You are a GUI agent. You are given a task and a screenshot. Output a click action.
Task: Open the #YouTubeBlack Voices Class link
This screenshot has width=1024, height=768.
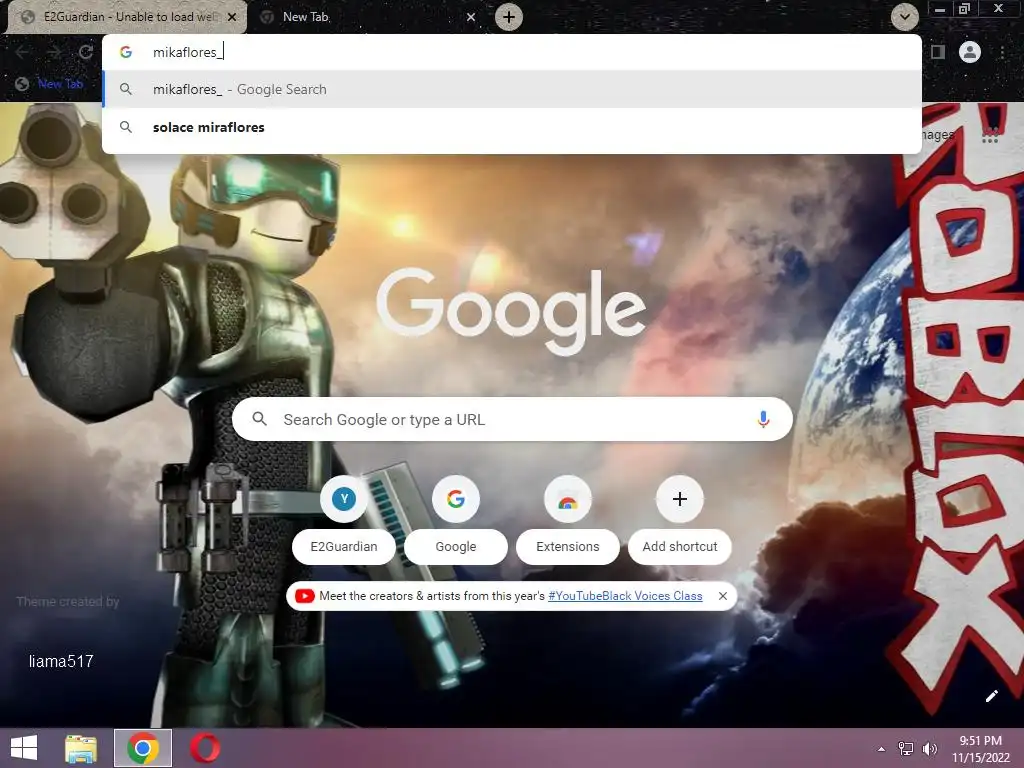click(x=625, y=596)
